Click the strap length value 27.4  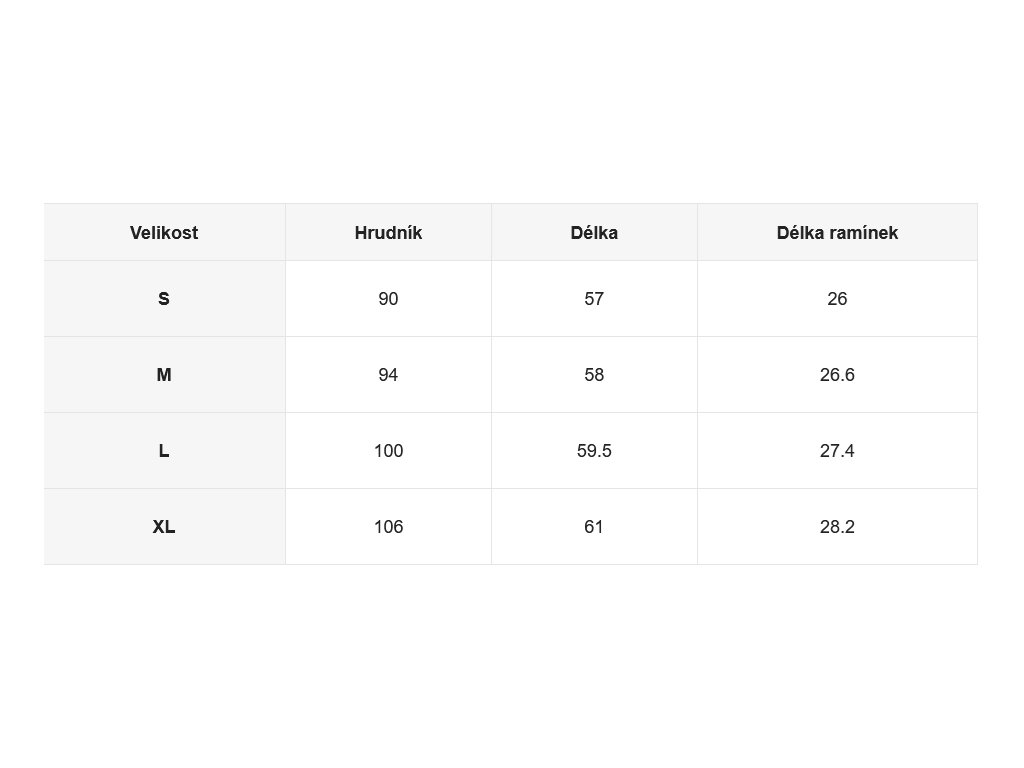click(837, 451)
